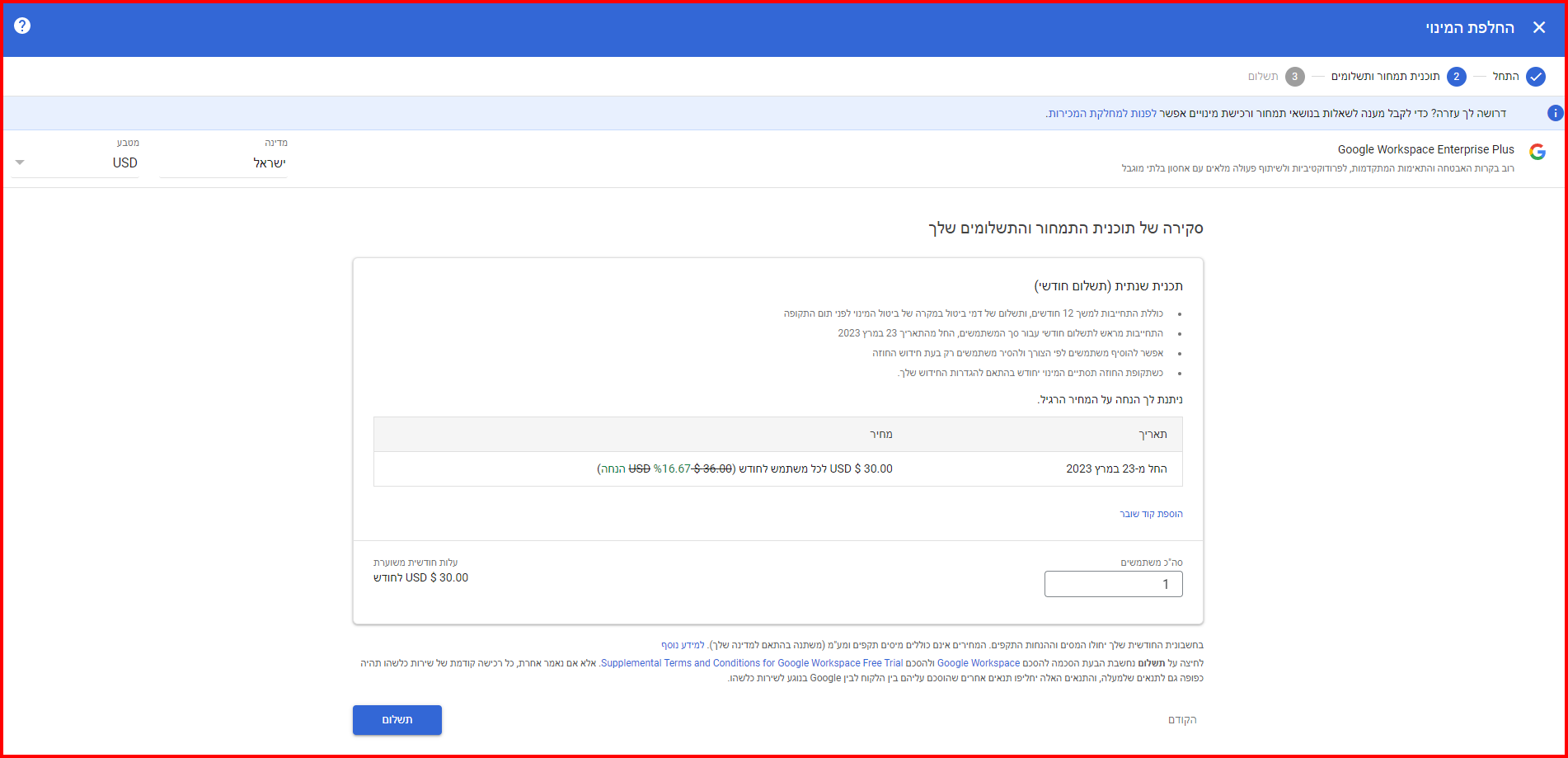
Task: Go to the תוכנית תמחור ותשלומים step
Action: (1385, 77)
